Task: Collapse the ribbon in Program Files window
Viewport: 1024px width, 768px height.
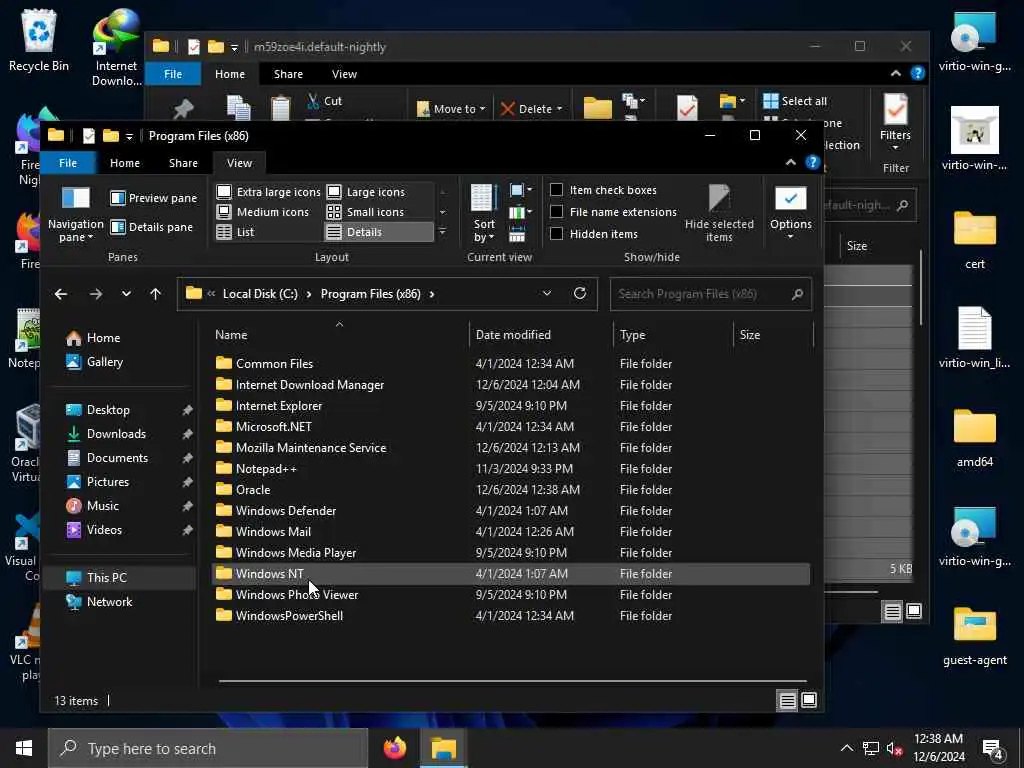Action: pos(791,163)
